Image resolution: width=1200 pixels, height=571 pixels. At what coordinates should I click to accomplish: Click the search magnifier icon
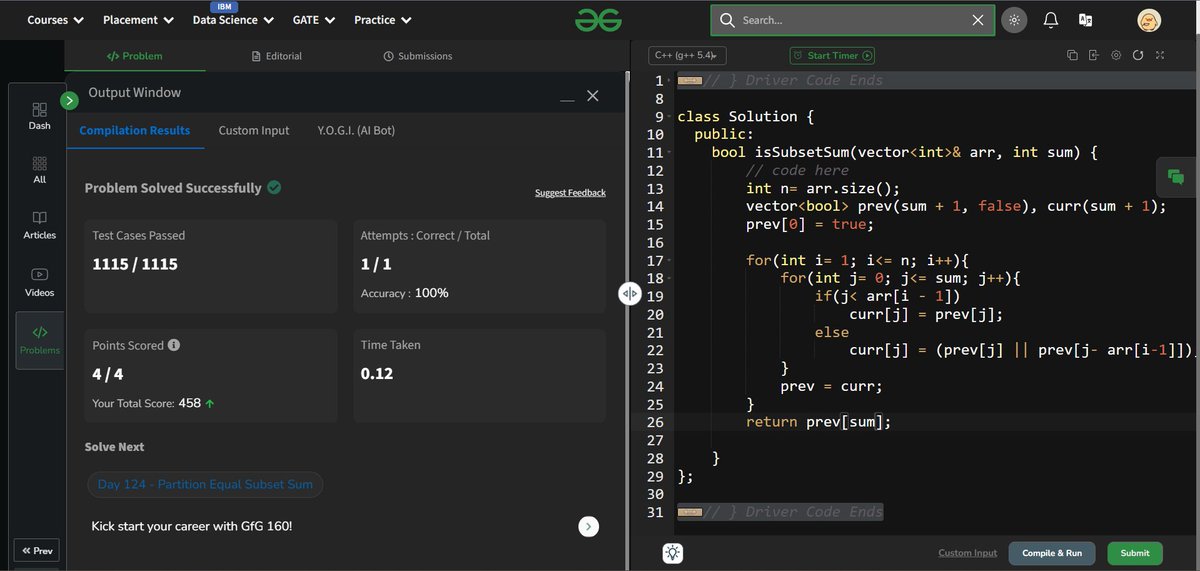click(727, 20)
